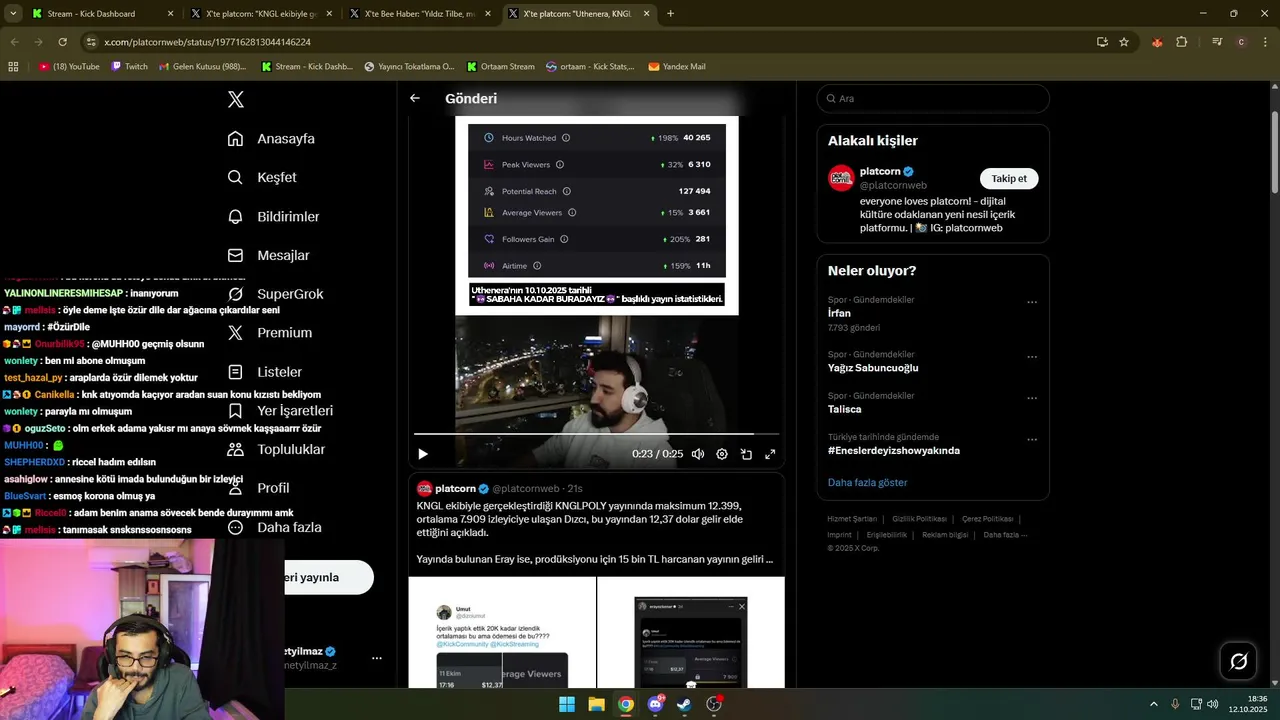The image size is (1280, 720).
Task: Switch to the KNGL ekibiyle platcorn tab
Action: [259, 14]
